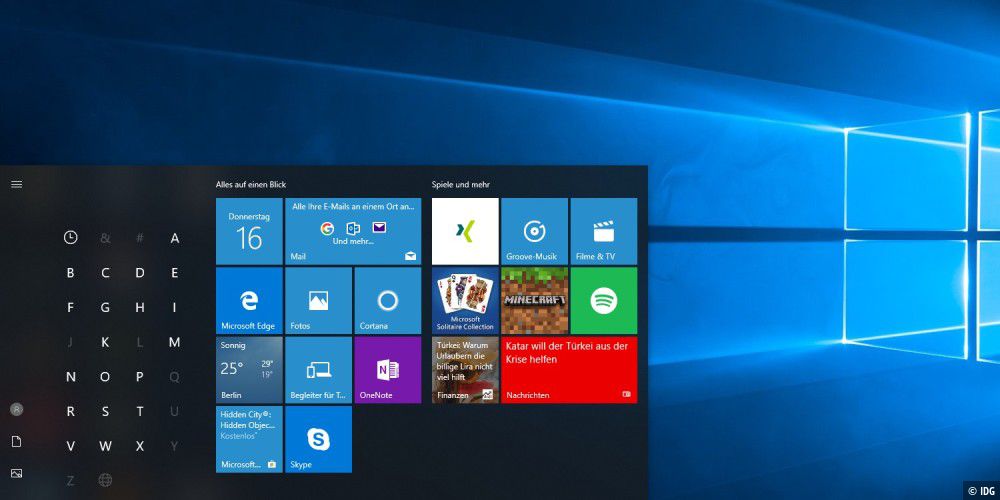Screen dimensions: 1000x500
Task: Open the Filme & TV tile
Action: click(x=603, y=231)
